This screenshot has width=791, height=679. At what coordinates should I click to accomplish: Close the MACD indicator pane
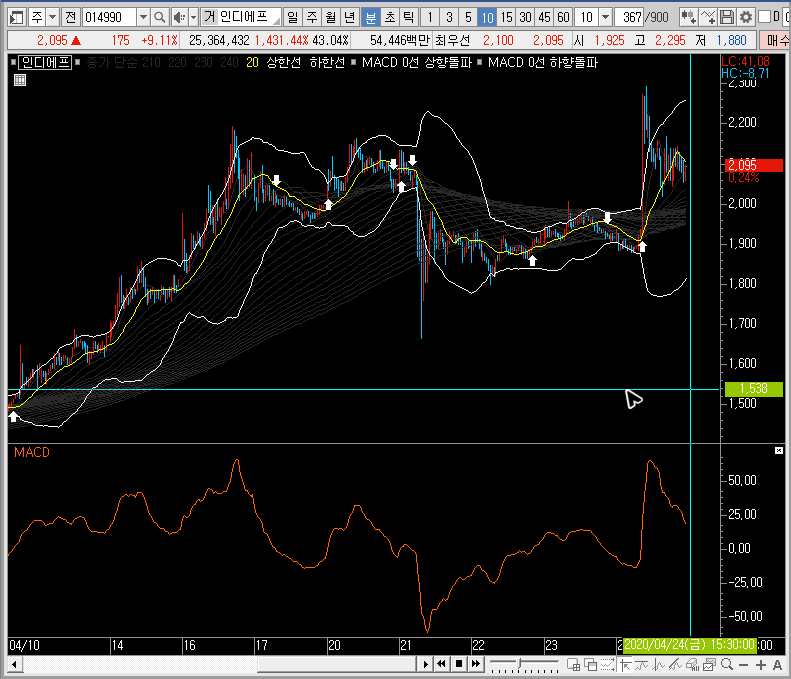(779, 450)
